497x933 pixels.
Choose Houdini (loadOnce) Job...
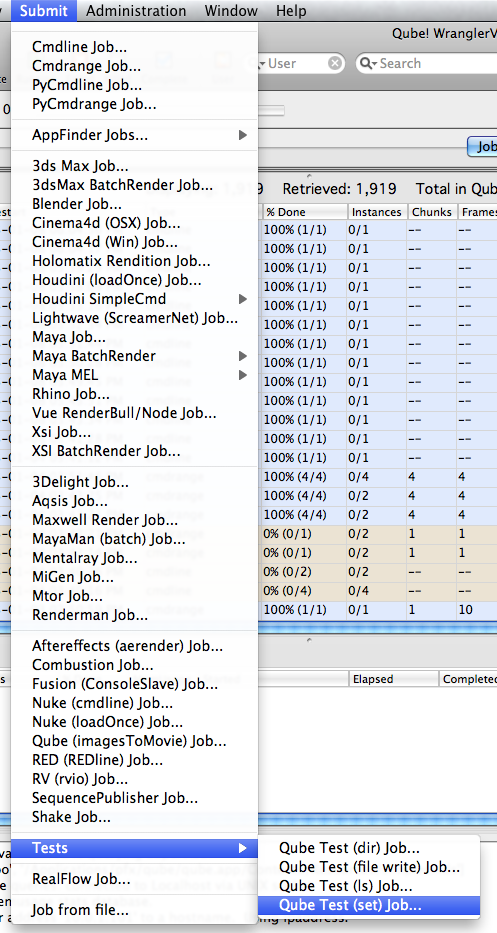135,280
